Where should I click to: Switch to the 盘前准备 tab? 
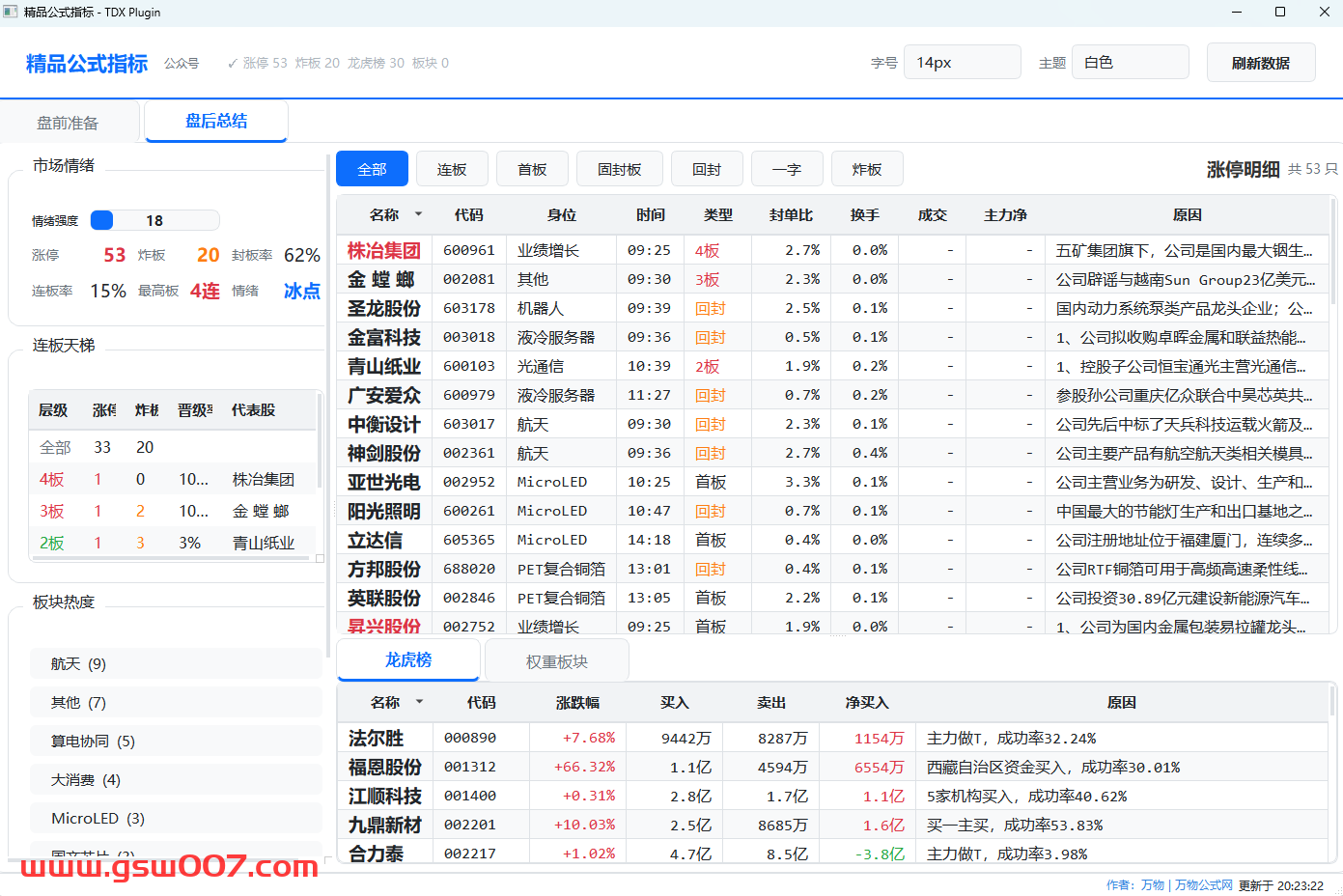coord(69,123)
